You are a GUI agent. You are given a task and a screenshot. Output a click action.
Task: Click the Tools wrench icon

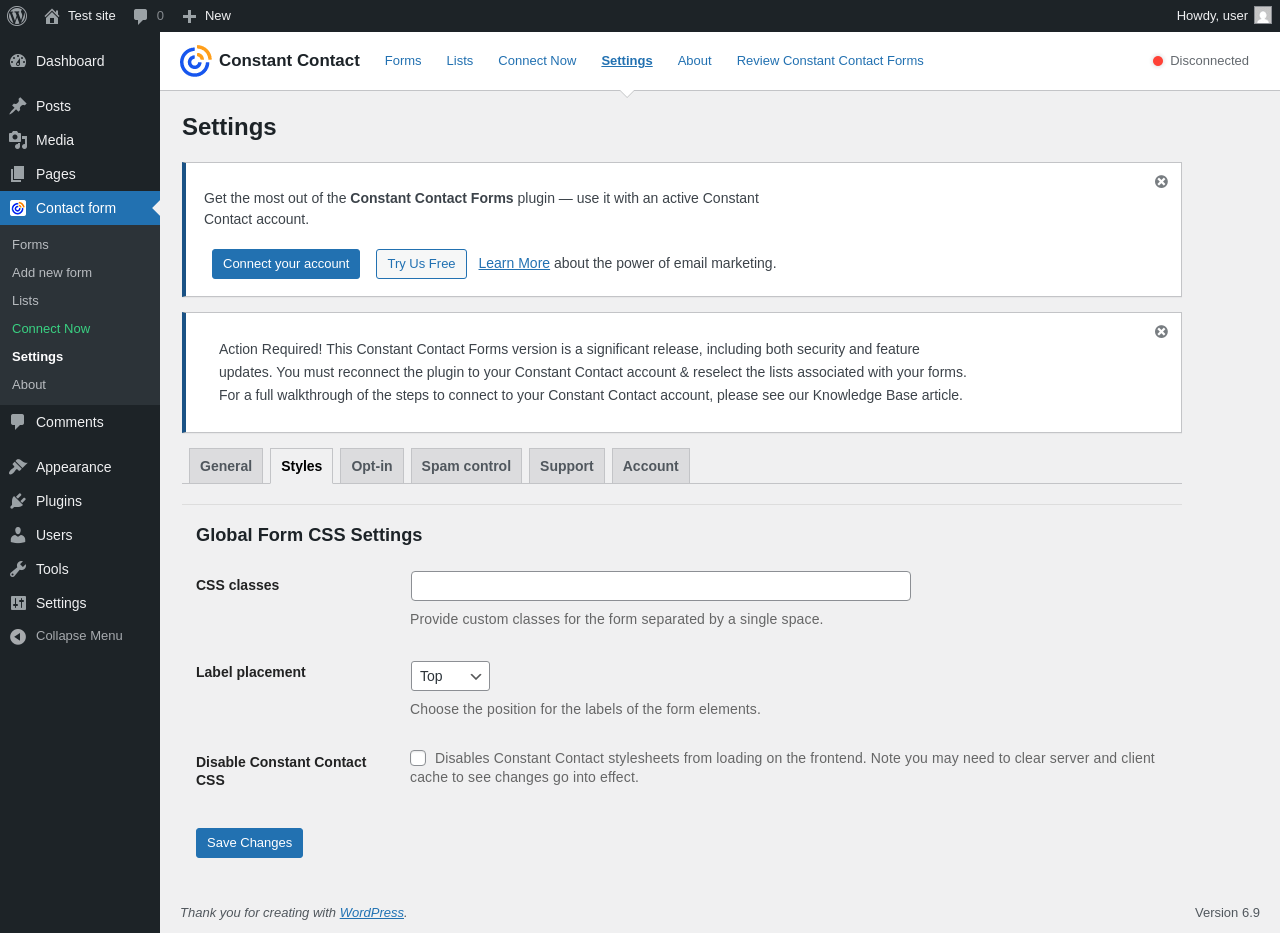click(x=18, y=569)
